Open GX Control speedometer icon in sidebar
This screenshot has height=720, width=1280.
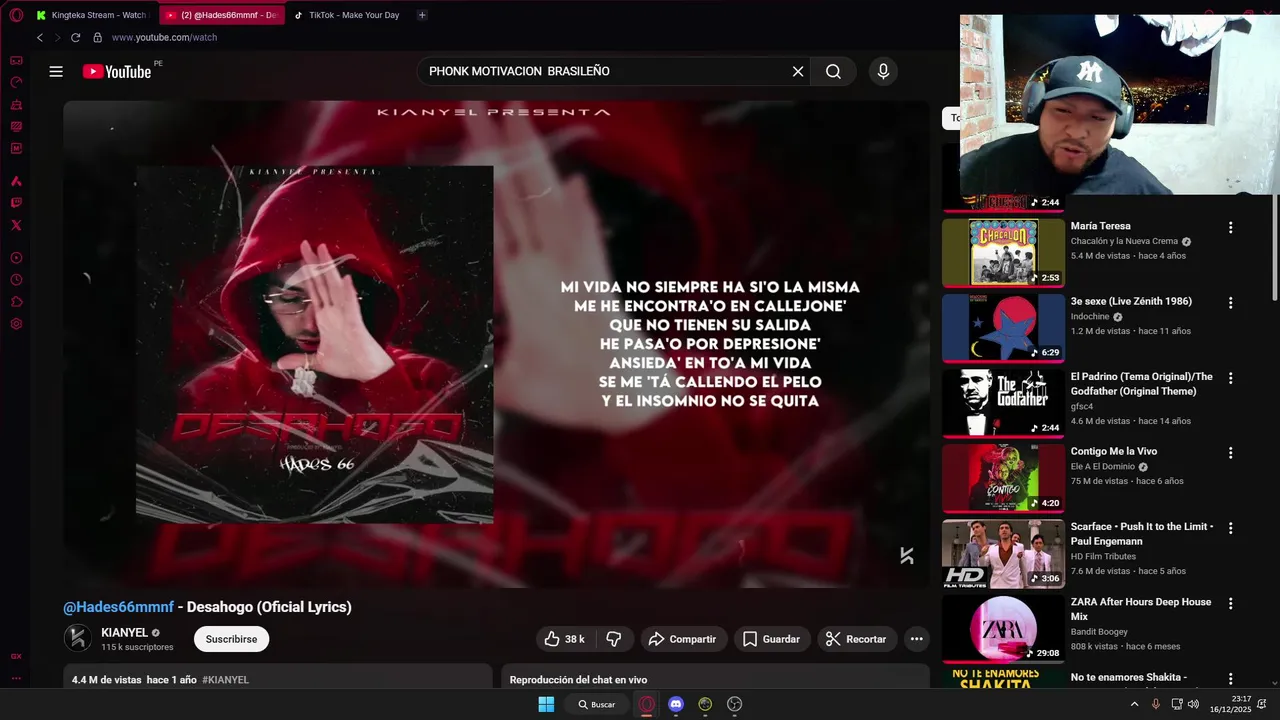coord(16,82)
